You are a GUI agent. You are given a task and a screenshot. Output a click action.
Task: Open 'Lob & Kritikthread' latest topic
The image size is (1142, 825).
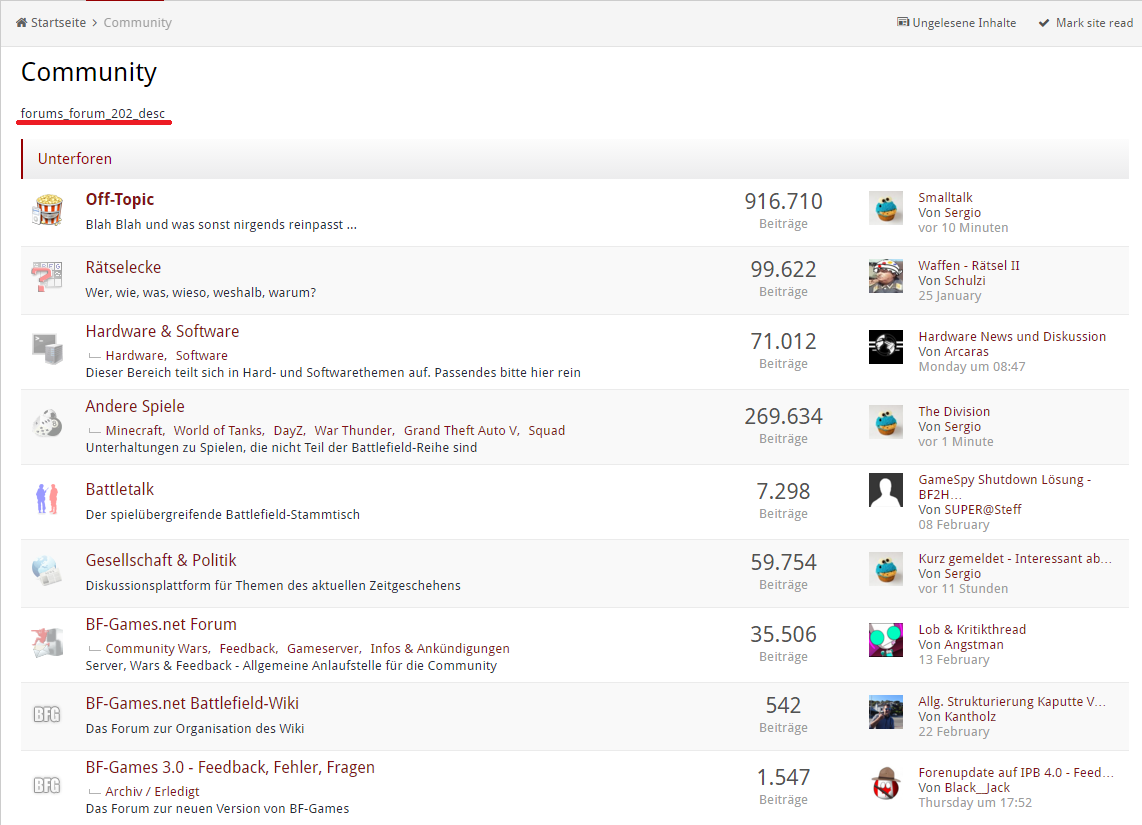[x=972, y=630]
